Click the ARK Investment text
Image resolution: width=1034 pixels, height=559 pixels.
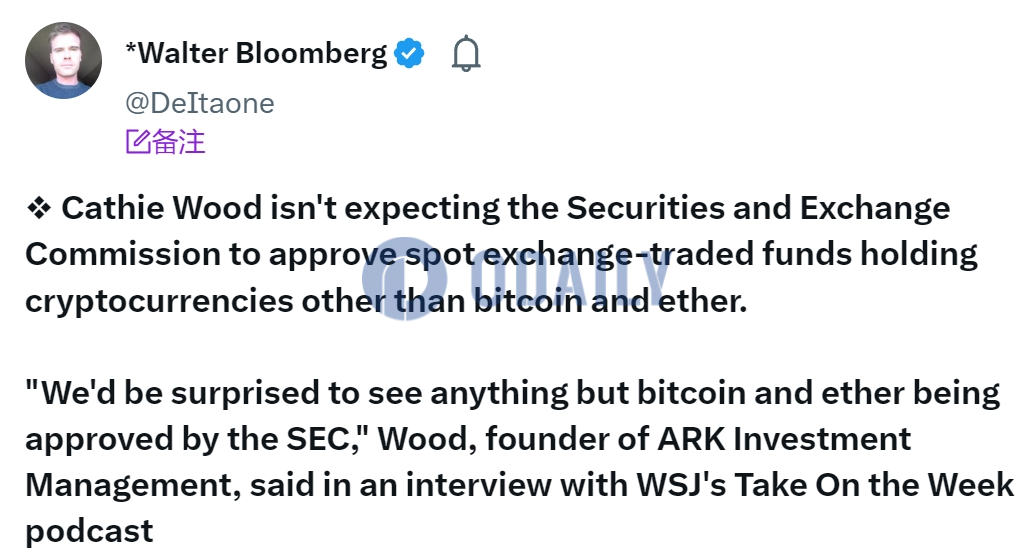[x=784, y=439]
